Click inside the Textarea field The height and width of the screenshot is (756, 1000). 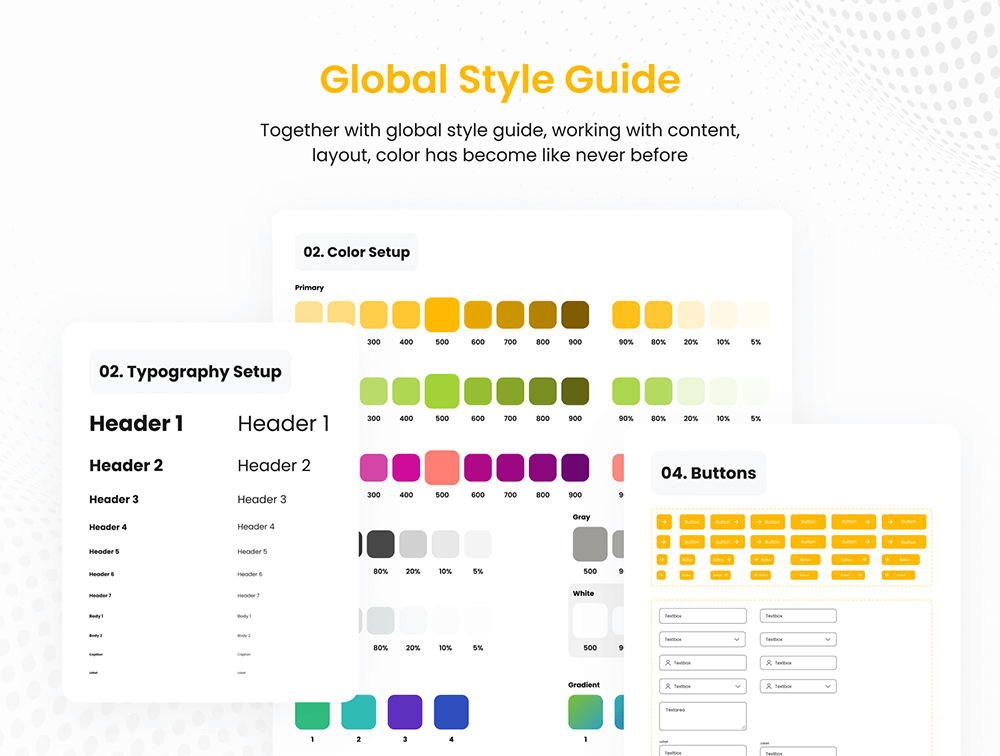coord(703,716)
